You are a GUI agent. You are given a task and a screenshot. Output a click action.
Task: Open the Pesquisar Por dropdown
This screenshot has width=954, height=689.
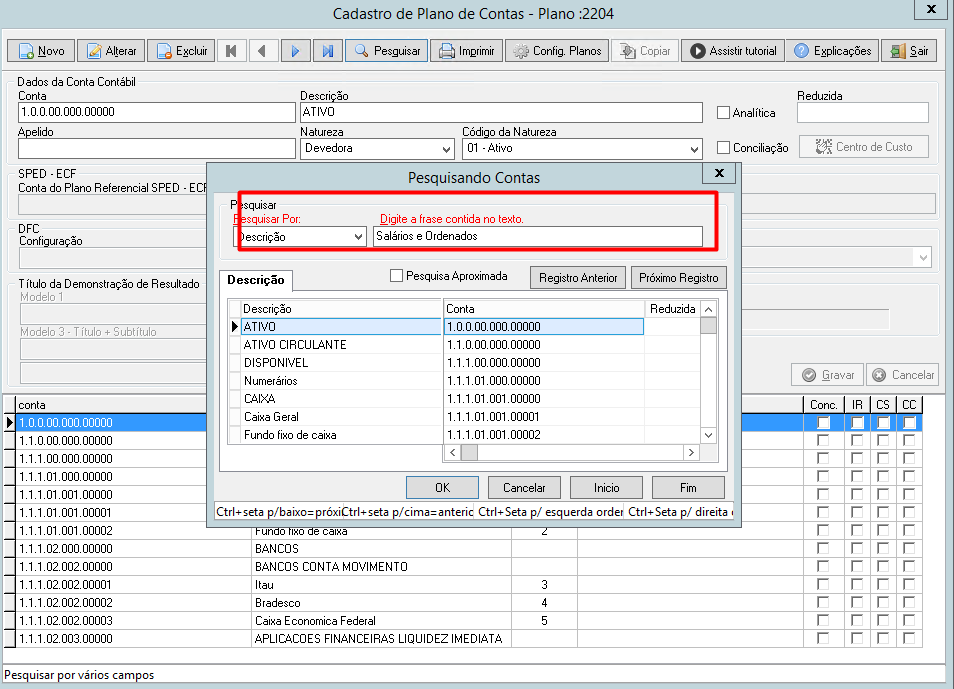pyautogui.click(x=358, y=237)
